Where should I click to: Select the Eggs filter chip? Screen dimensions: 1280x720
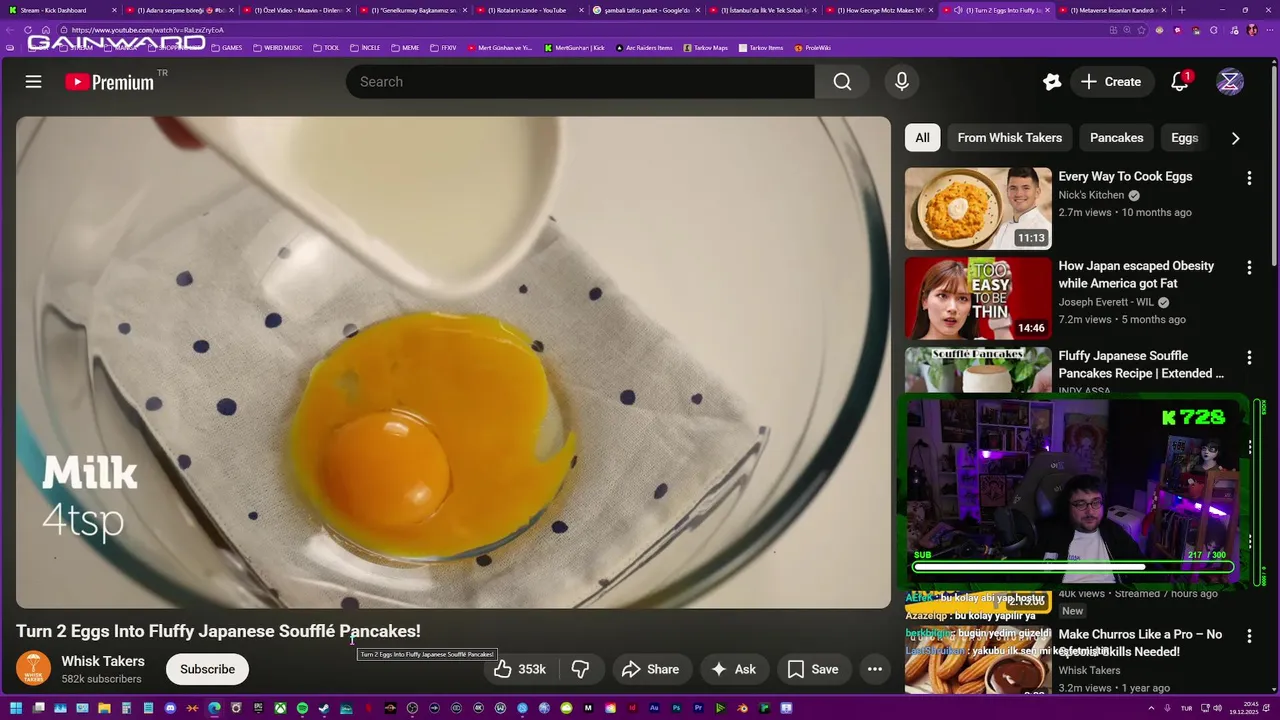1185,138
